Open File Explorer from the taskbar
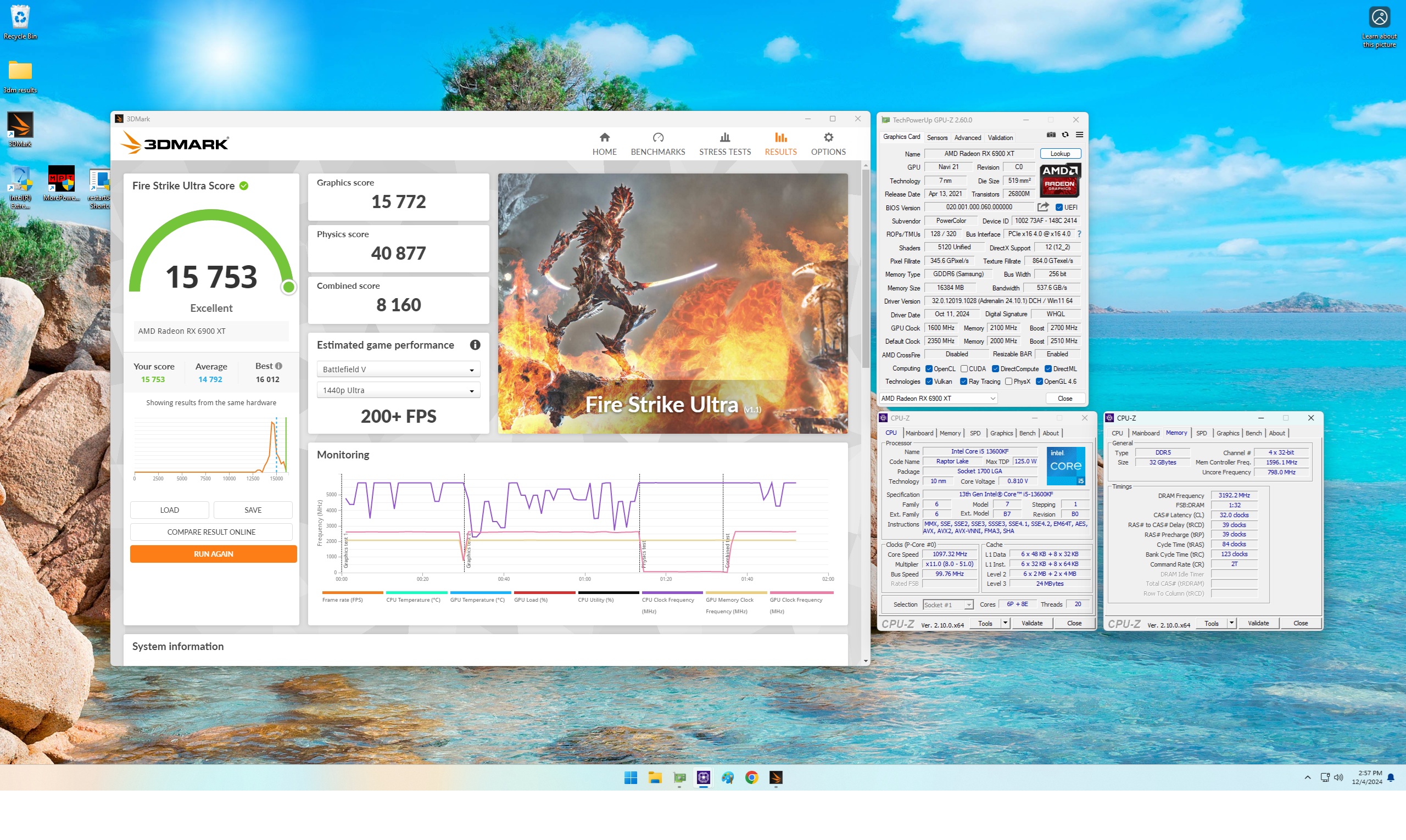This screenshot has height=840, width=1406. click(655, 778)
